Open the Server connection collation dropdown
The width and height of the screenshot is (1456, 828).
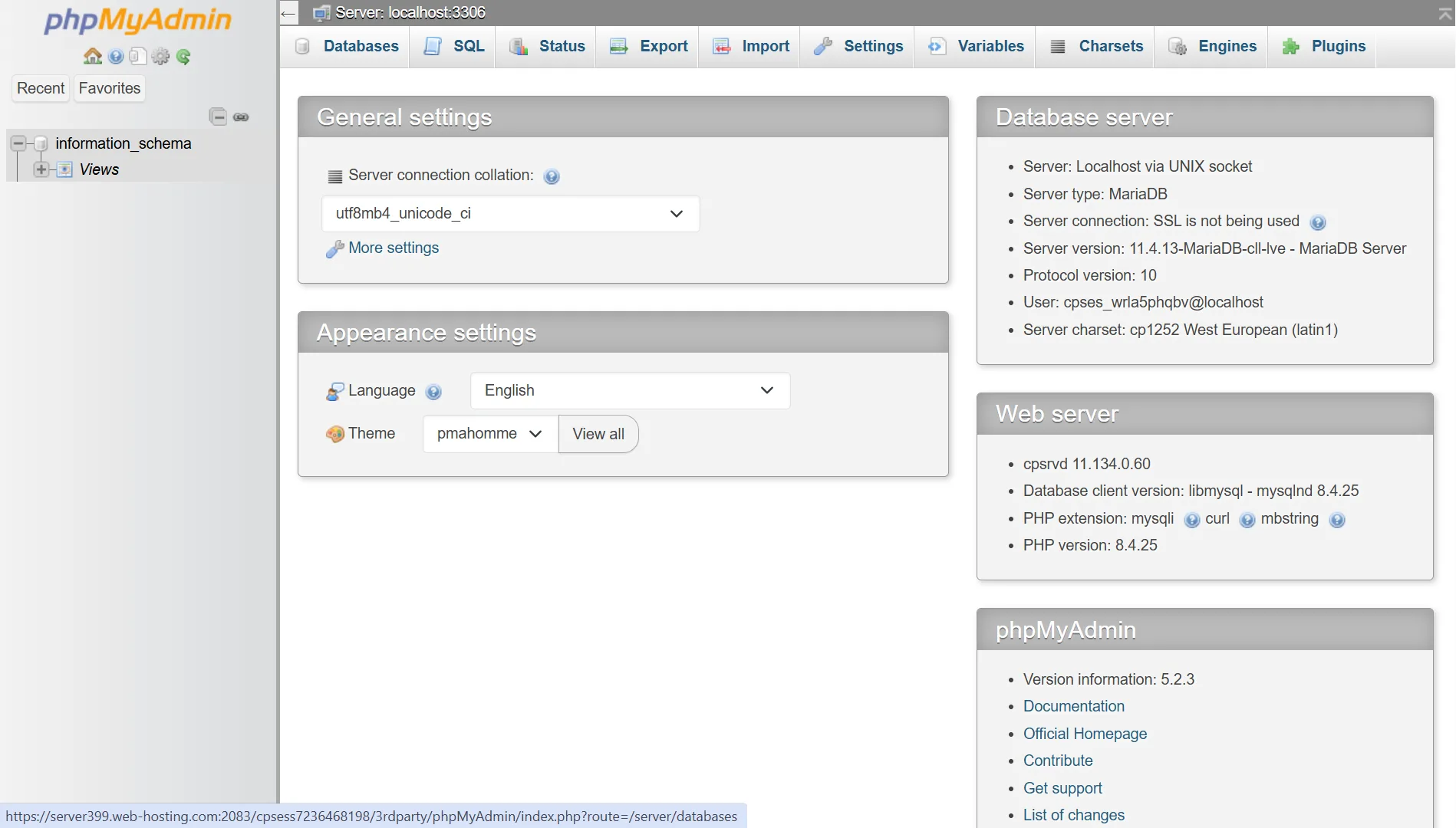pyautogui.click(x=510, y=214)
